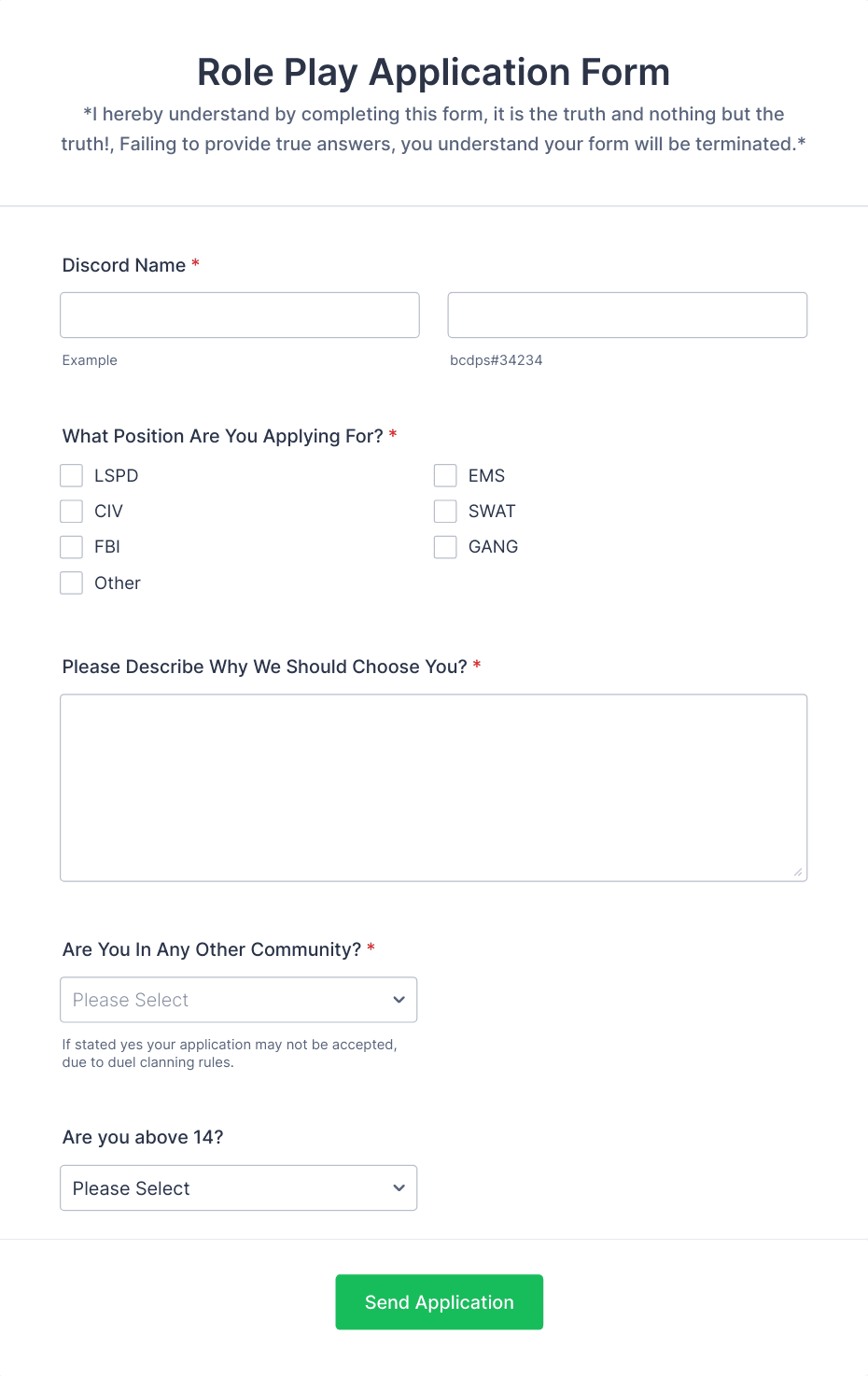The width and height of the screenshot is (868, 1376).
Task: Click the LSPD label text
Action: point(117,476)
